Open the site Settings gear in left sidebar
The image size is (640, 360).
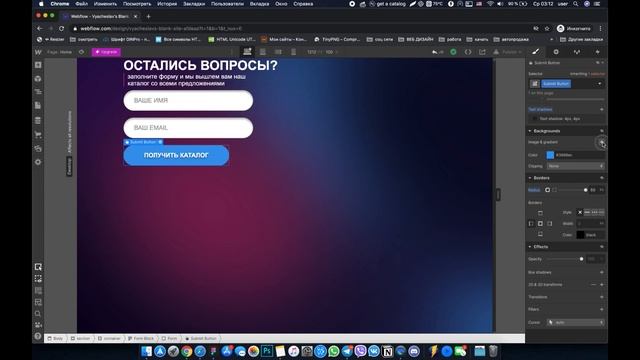pos(38,162)
